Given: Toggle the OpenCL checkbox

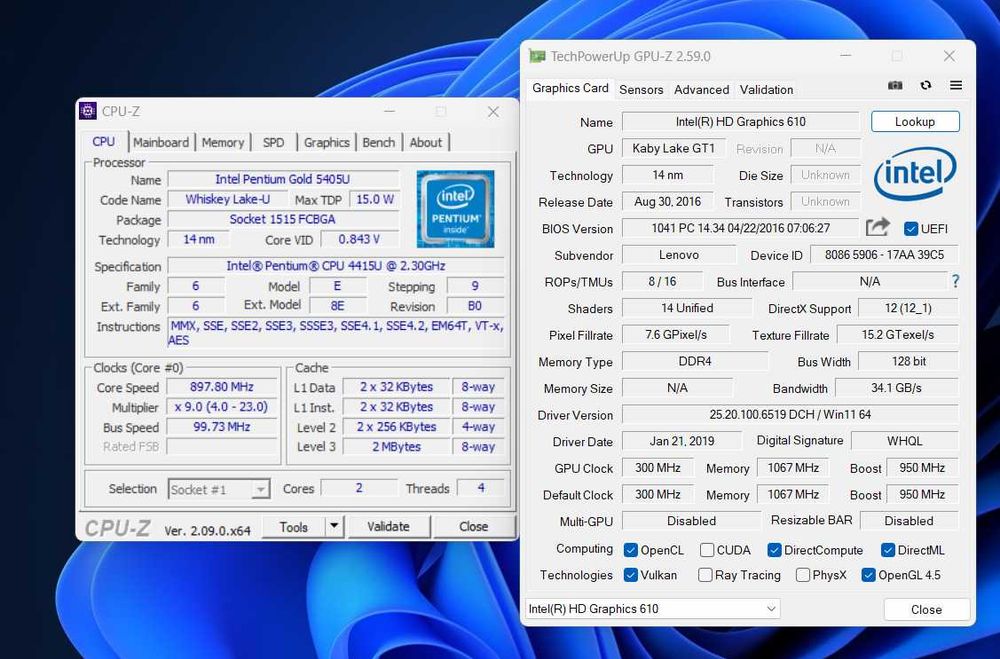Looking at the screenshot, I should (631, 550).
